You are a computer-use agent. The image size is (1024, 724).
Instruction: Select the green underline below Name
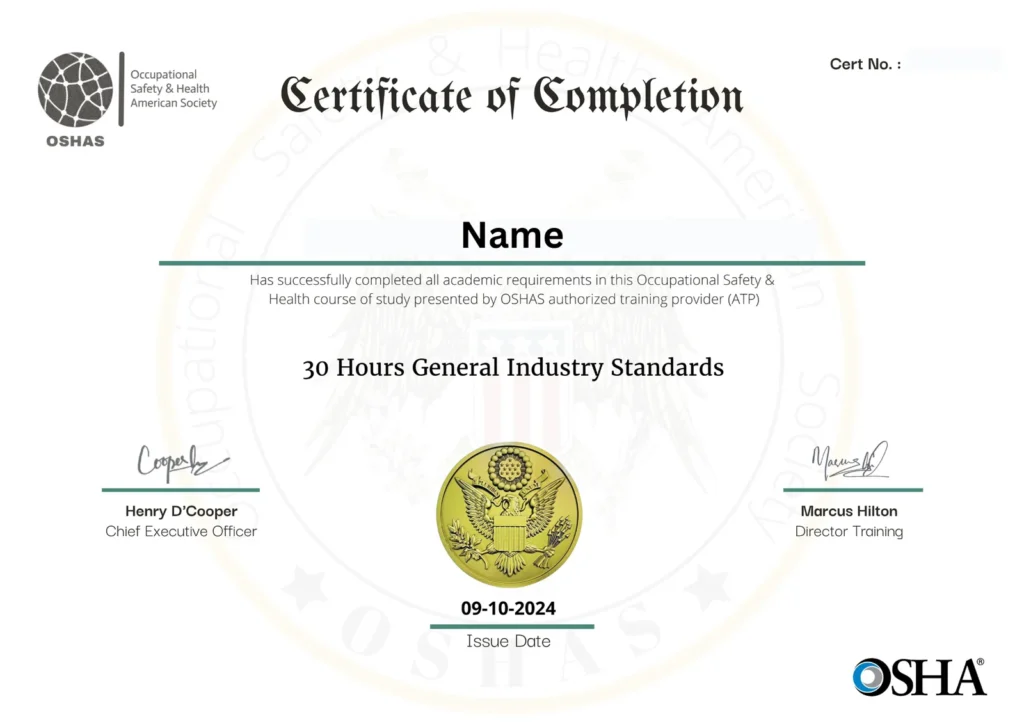point(511,262)
